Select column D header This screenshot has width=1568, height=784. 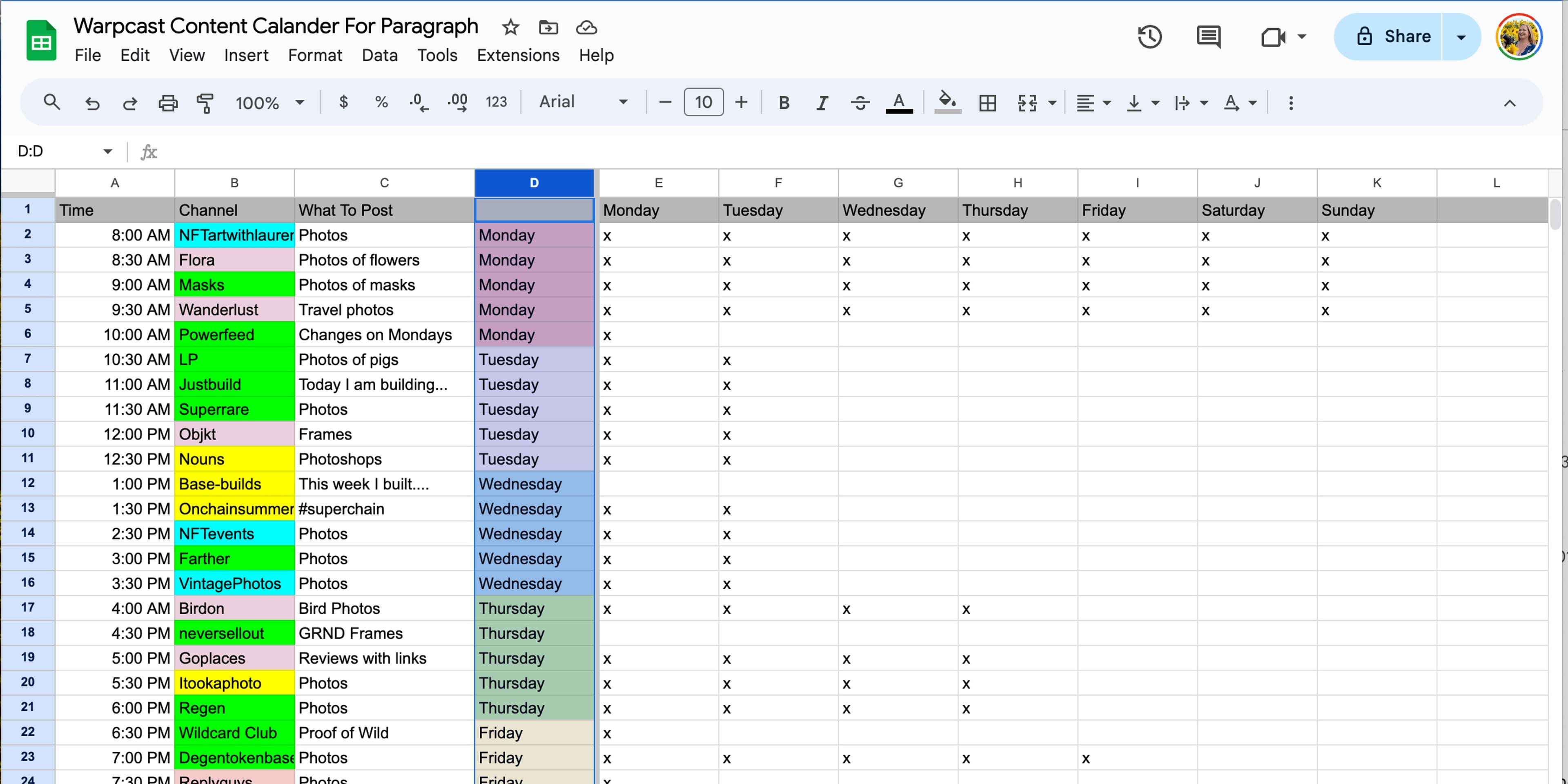point(534,183)
